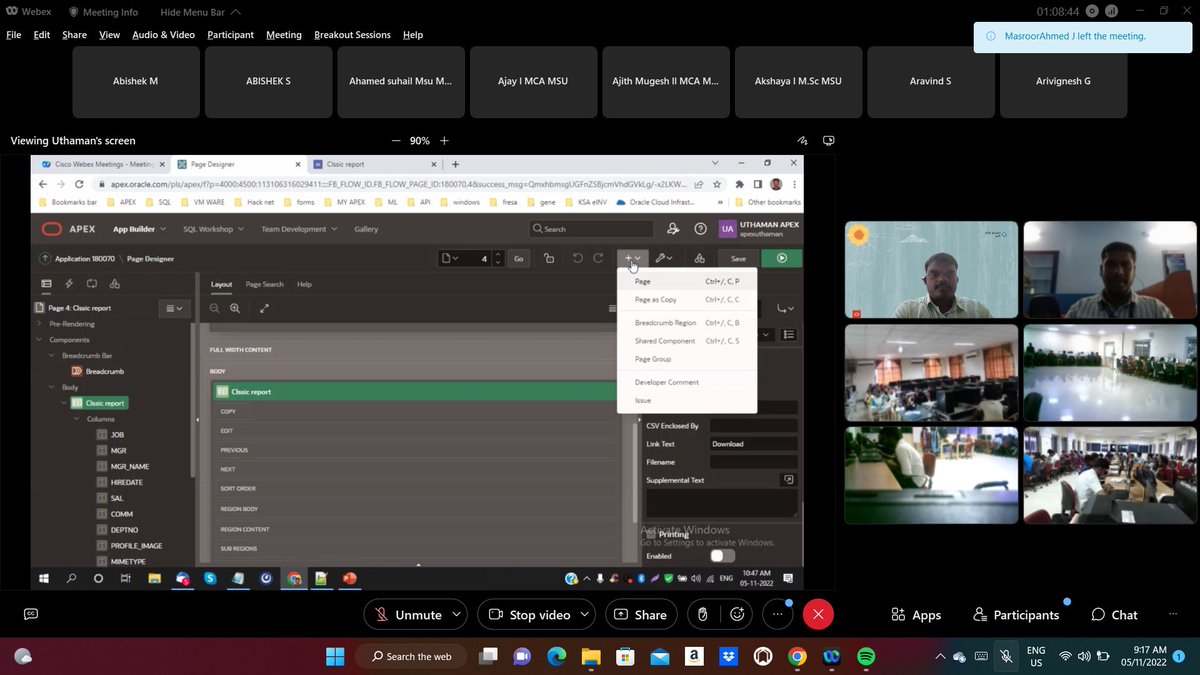The height and width of the screenshot is (675, 1200).
Task: Open the Audio & Video menu
Action: [x=163, y=34]
